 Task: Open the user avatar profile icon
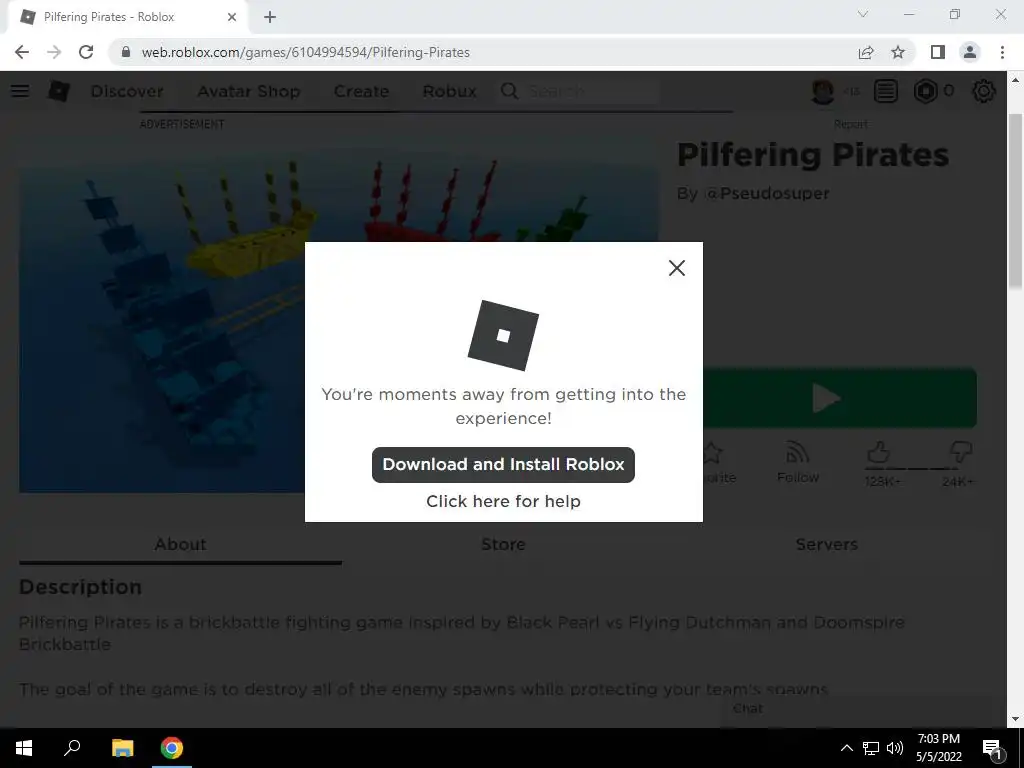pyautogui.click(x=823, y=91)
